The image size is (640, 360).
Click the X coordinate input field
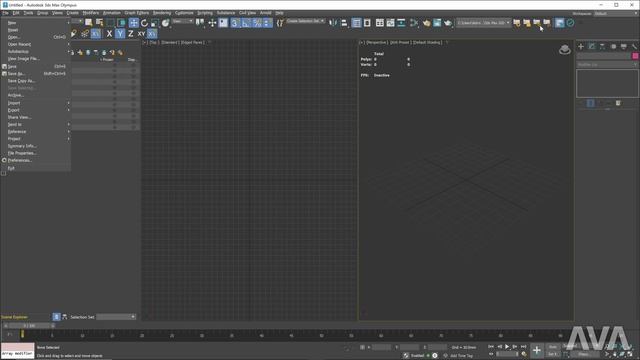click(382, 347)
